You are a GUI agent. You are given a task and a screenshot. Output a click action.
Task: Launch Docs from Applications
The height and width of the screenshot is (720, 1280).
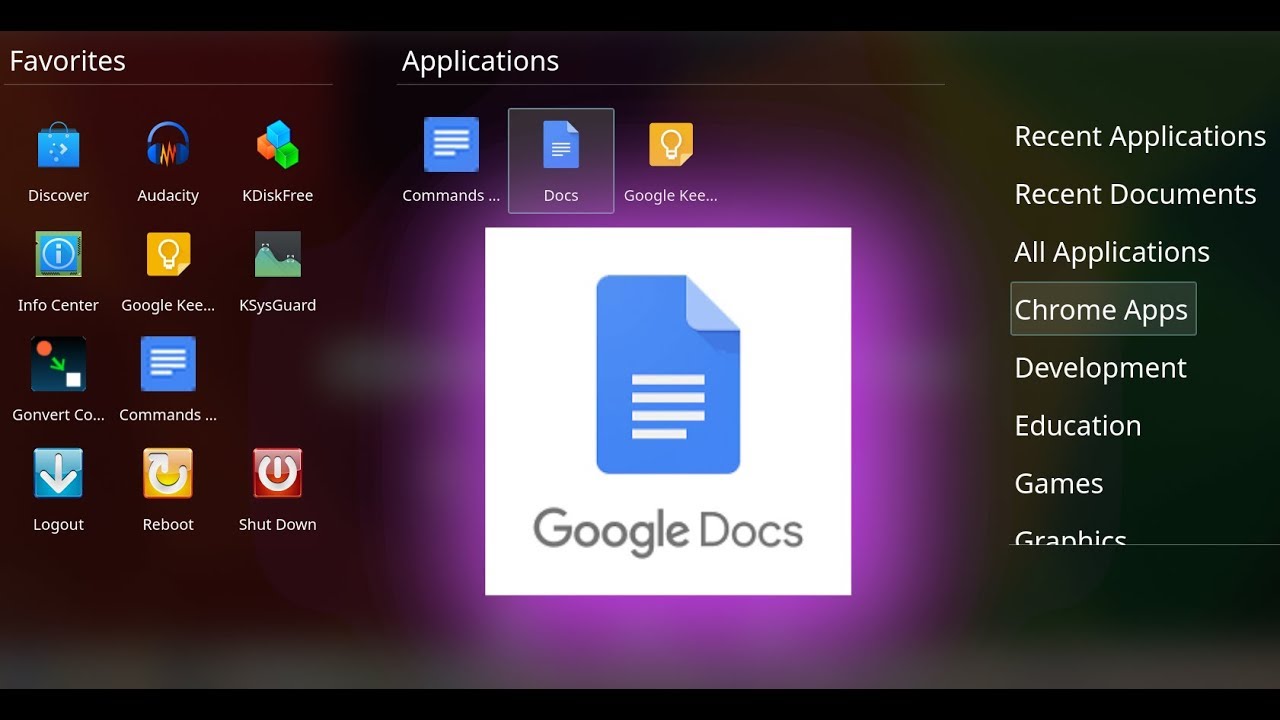point(561,160)
